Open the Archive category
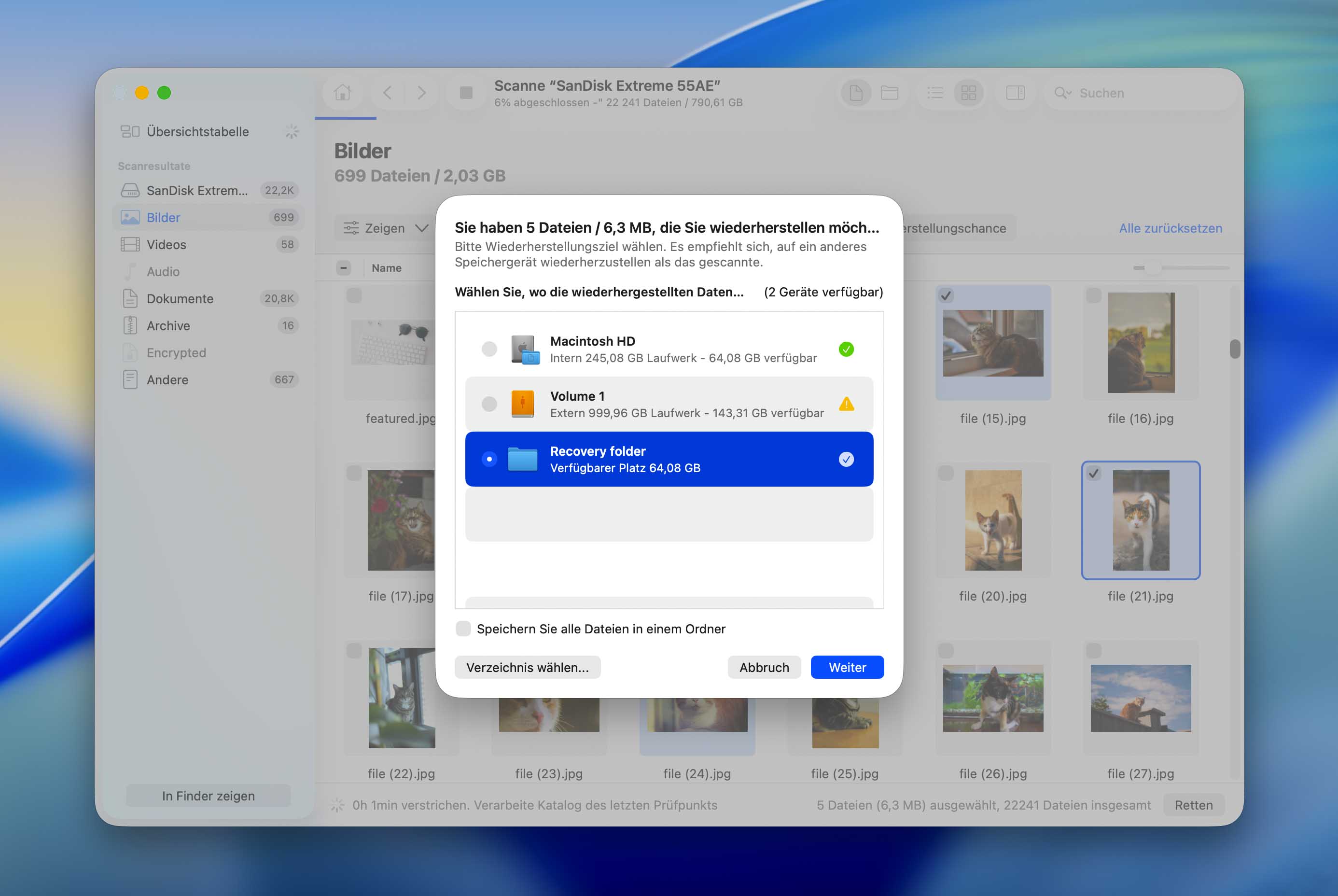Viewport: 1338px width, 896px height. [x=209, y=326]
